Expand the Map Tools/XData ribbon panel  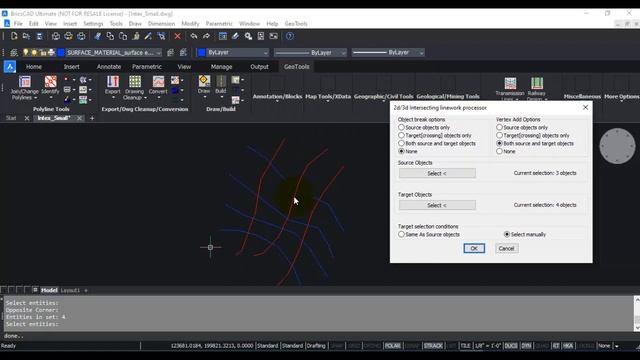[x=328, y=97]
